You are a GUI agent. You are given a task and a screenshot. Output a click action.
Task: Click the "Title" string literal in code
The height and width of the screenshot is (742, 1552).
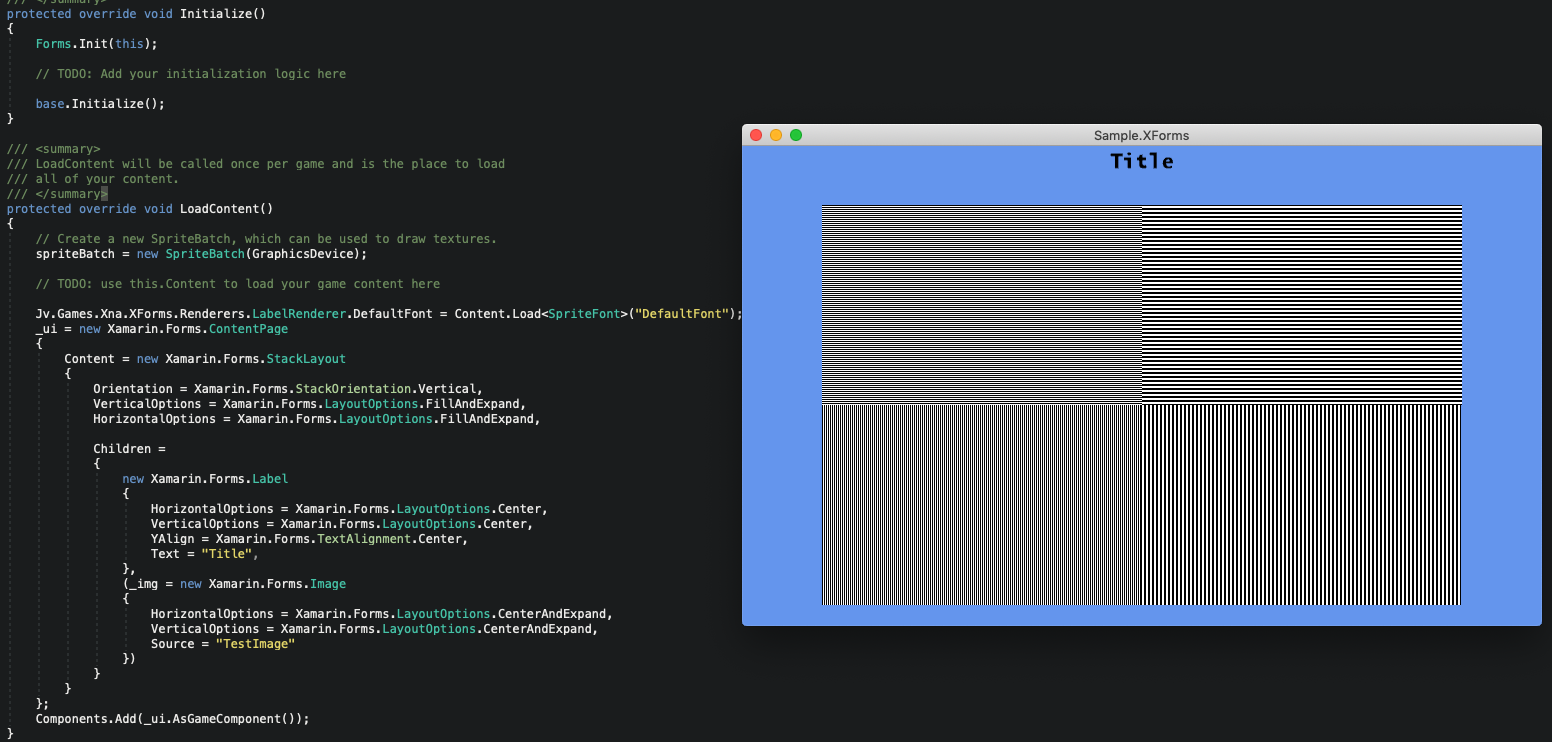pyautogui.click(x=226, y=554)
